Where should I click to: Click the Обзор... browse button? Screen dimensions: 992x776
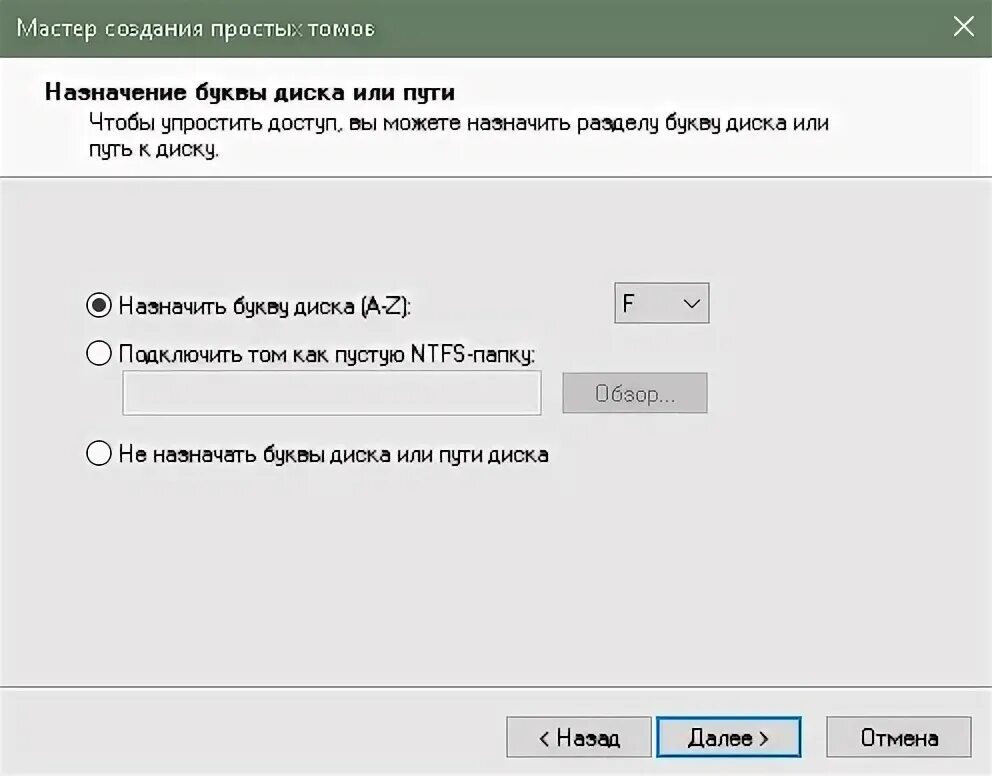point(635,393)
